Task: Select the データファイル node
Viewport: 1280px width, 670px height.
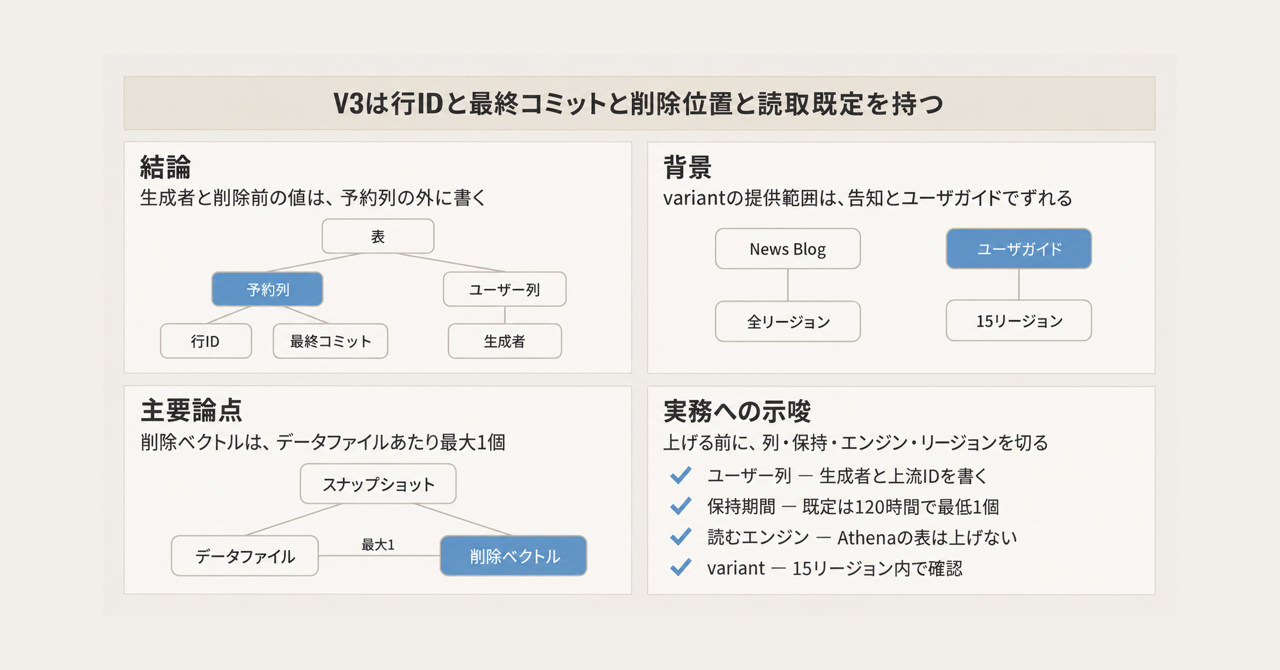Action: coord(245,556)
